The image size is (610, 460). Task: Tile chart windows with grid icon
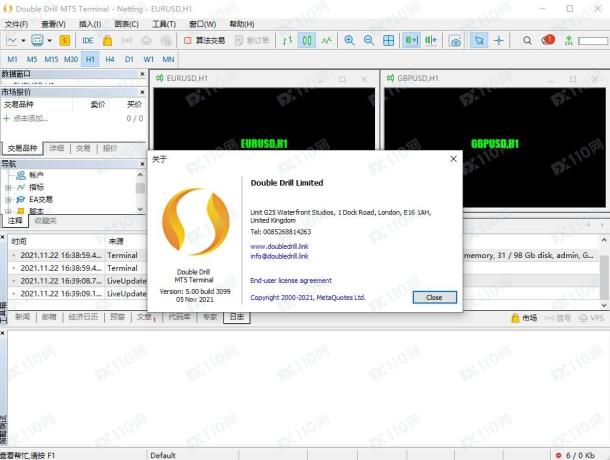(x=388, y=40)
